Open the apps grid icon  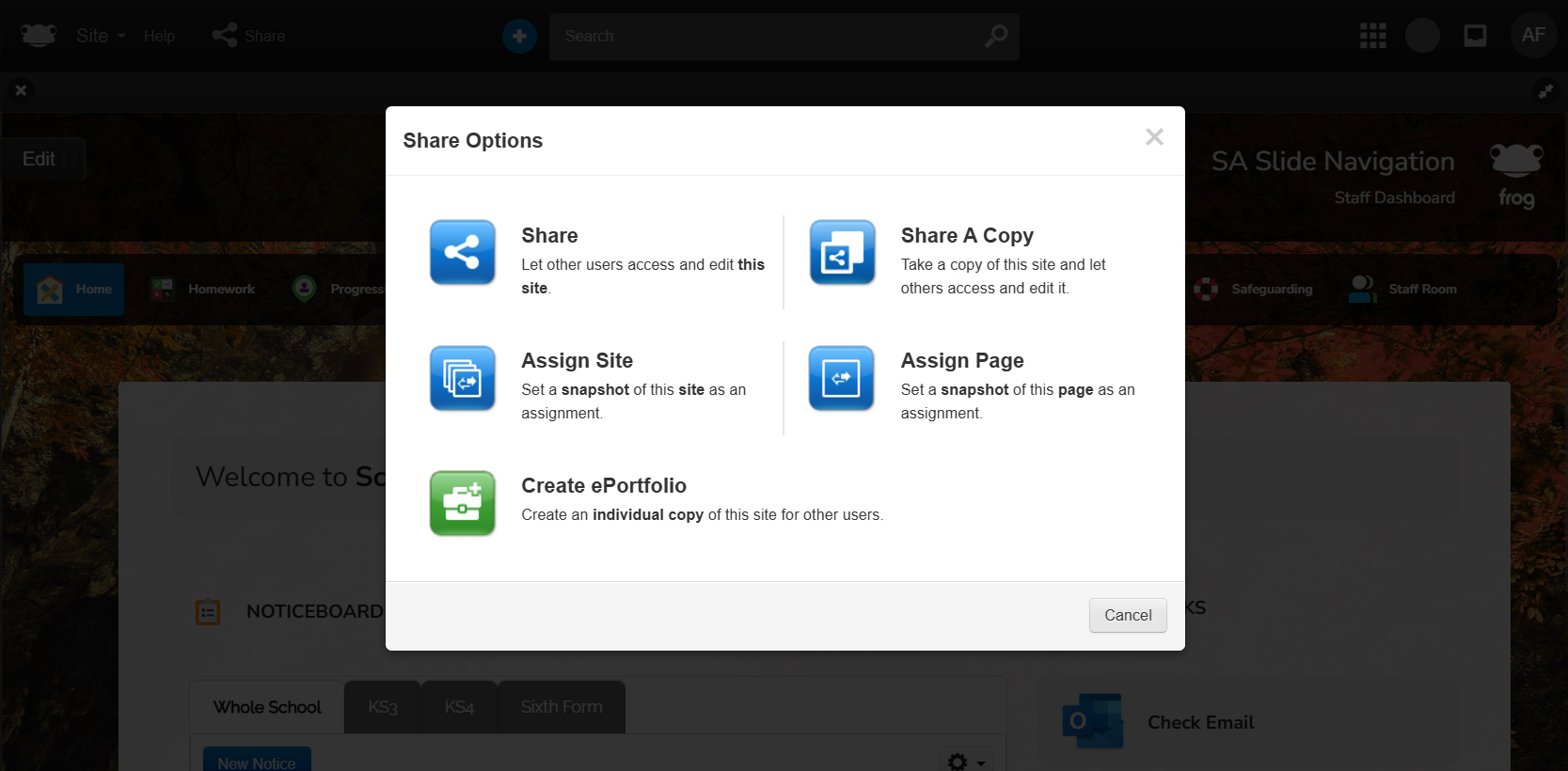click(1373, 36)
